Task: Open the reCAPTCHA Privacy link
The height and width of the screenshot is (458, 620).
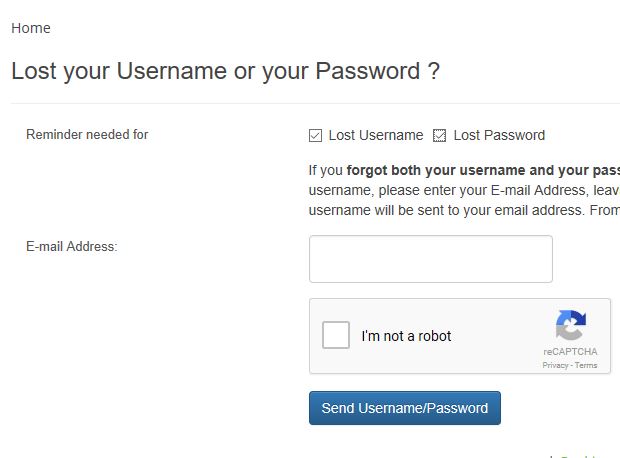Action: (555, 365)
